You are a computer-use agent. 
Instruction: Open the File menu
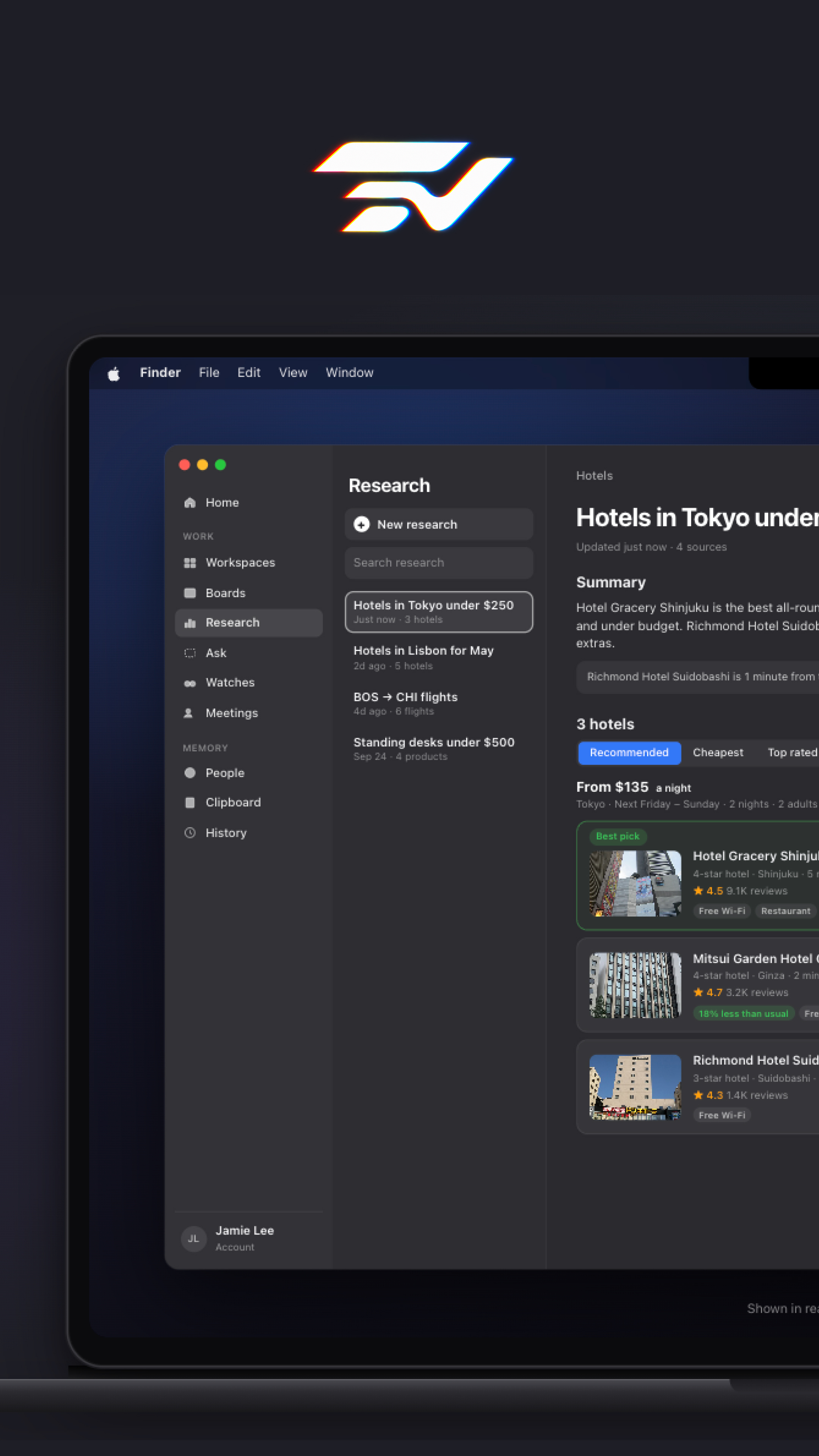tap(209, 372)
